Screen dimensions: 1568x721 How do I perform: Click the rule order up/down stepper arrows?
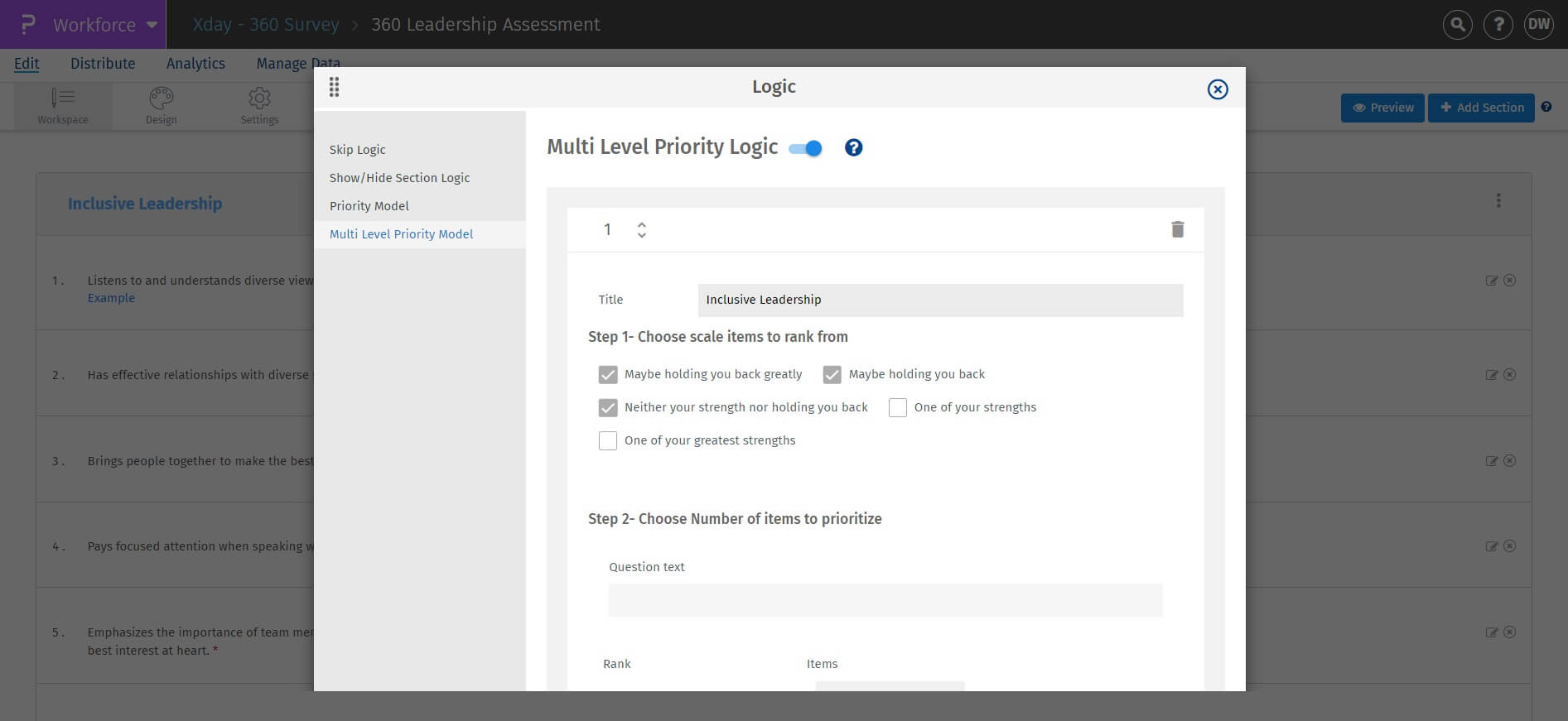(642, 229)
